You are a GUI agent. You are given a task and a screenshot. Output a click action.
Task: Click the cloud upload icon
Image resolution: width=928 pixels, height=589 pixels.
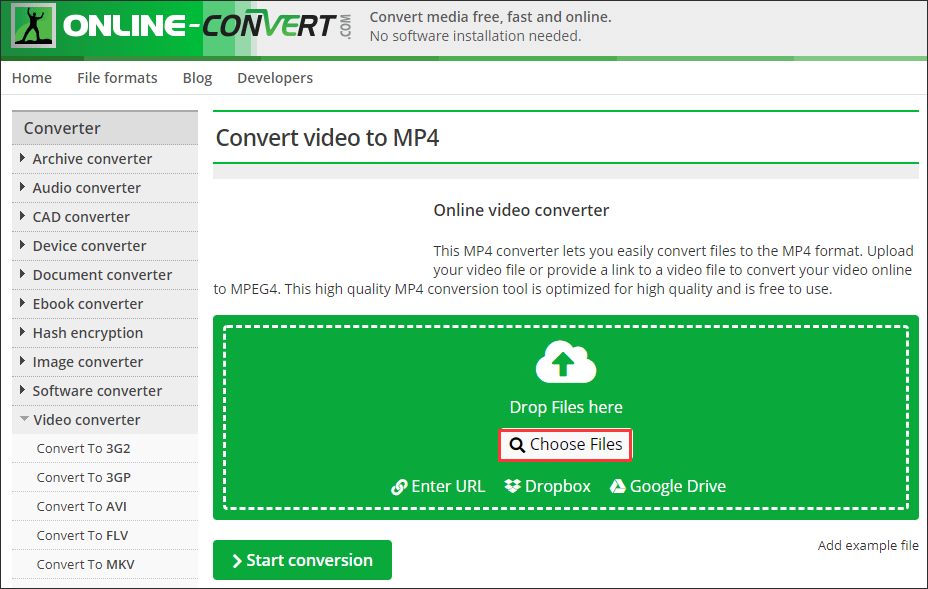coord(565,362)
